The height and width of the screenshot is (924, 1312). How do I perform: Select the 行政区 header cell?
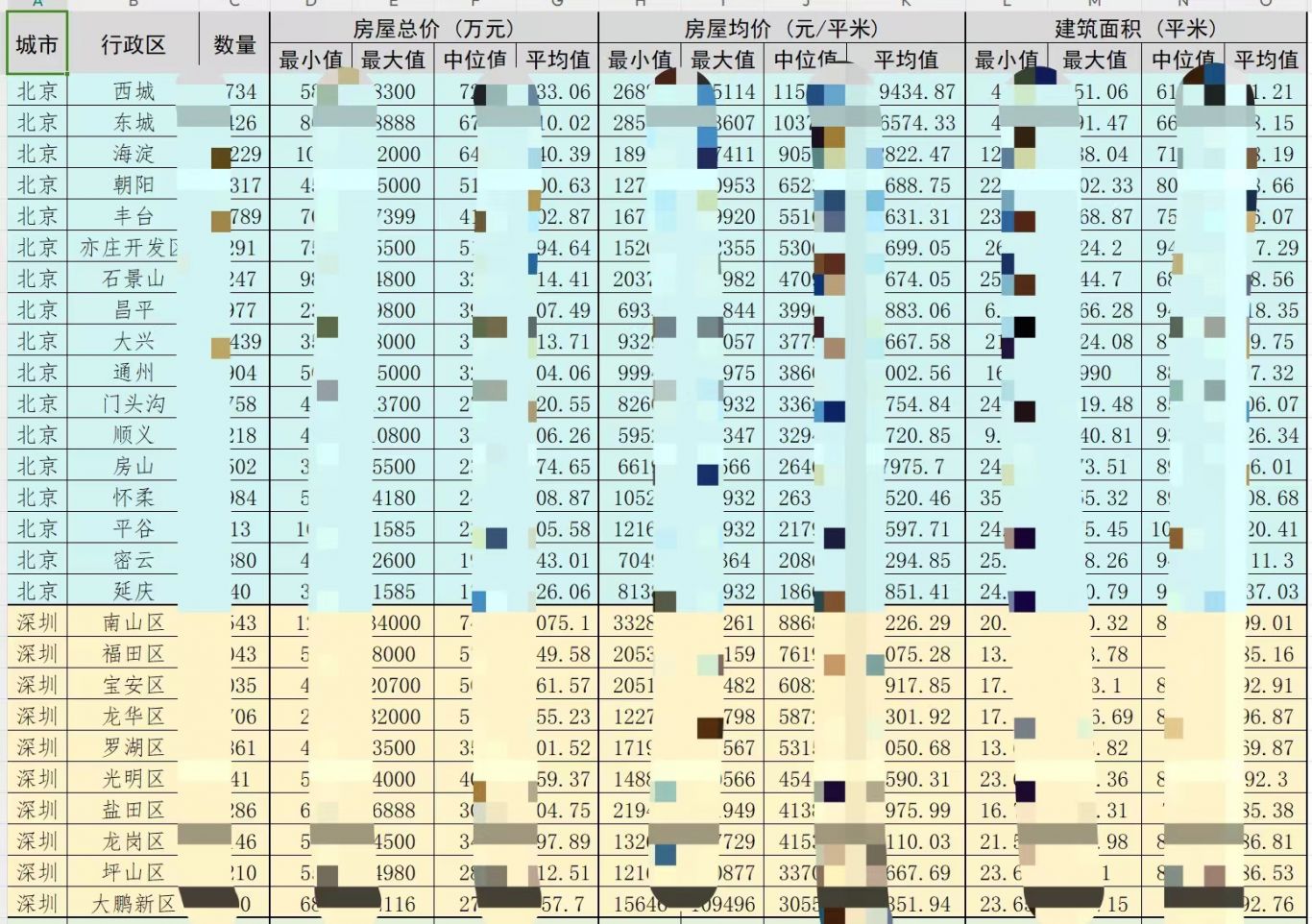tap(134, 44)
